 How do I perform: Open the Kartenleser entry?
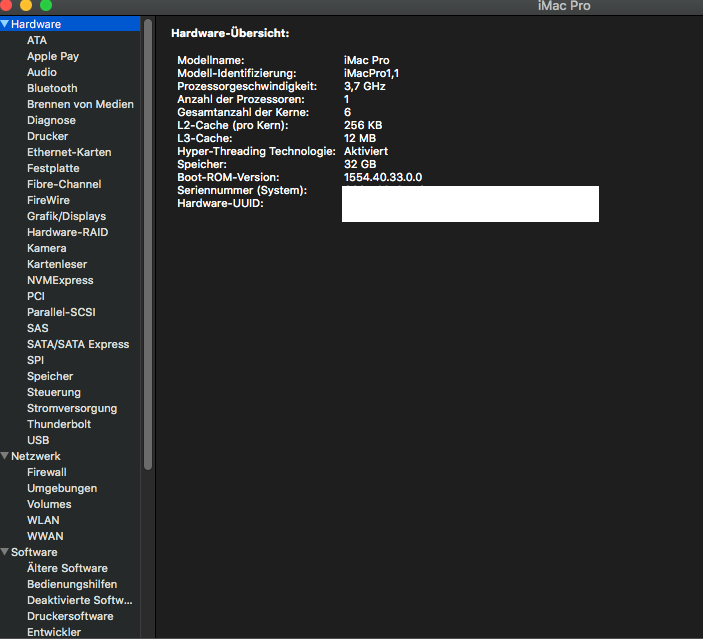pos(57,264)
